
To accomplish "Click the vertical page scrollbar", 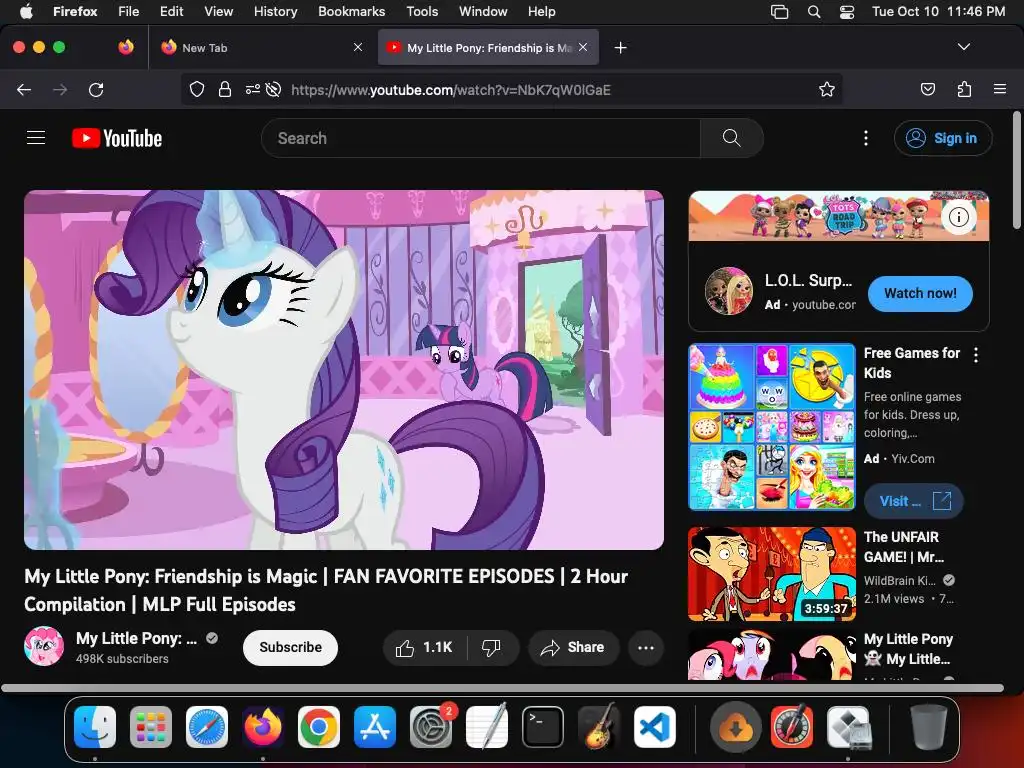I will pyautogui.click(x=1016, y=170).
